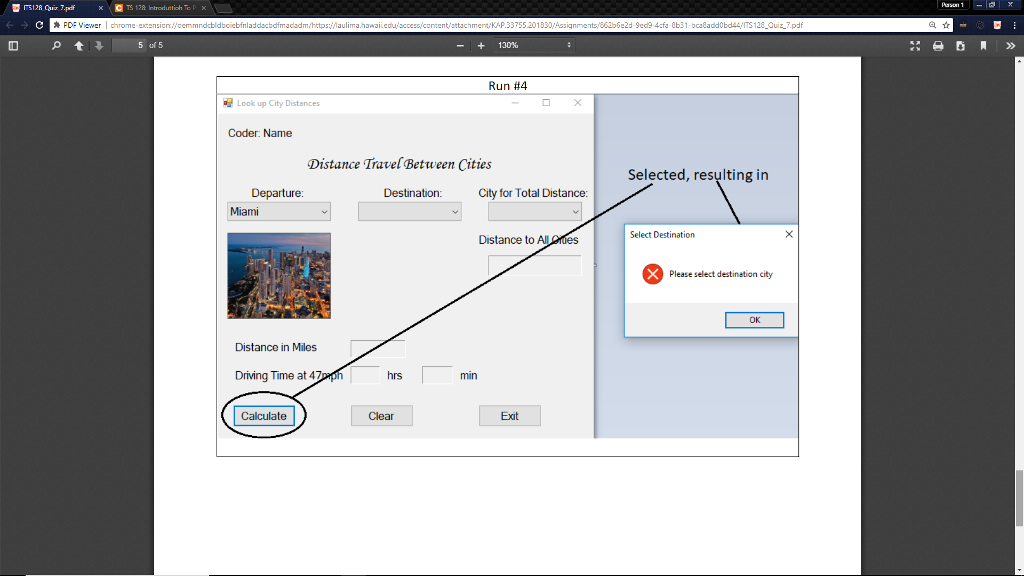Click the red error icon in dialog
The width and height of the screenshot is (1024, 576).
coord(652,274)
